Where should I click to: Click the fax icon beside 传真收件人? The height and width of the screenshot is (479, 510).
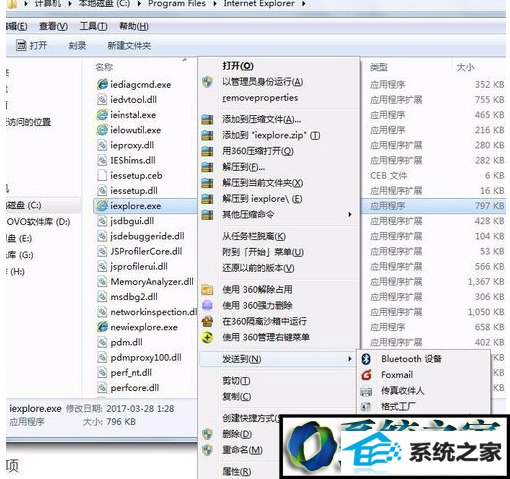coord(366,391)
